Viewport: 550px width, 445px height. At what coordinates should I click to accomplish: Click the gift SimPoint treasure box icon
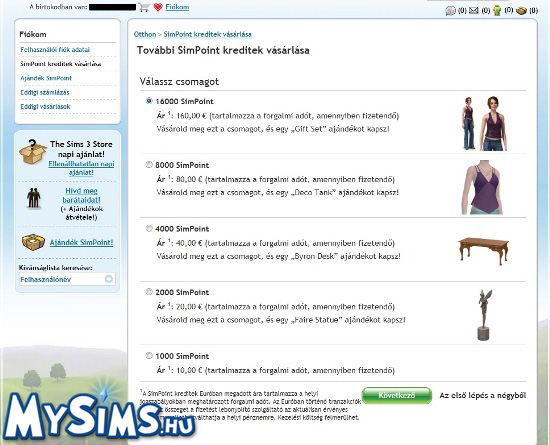33,242
